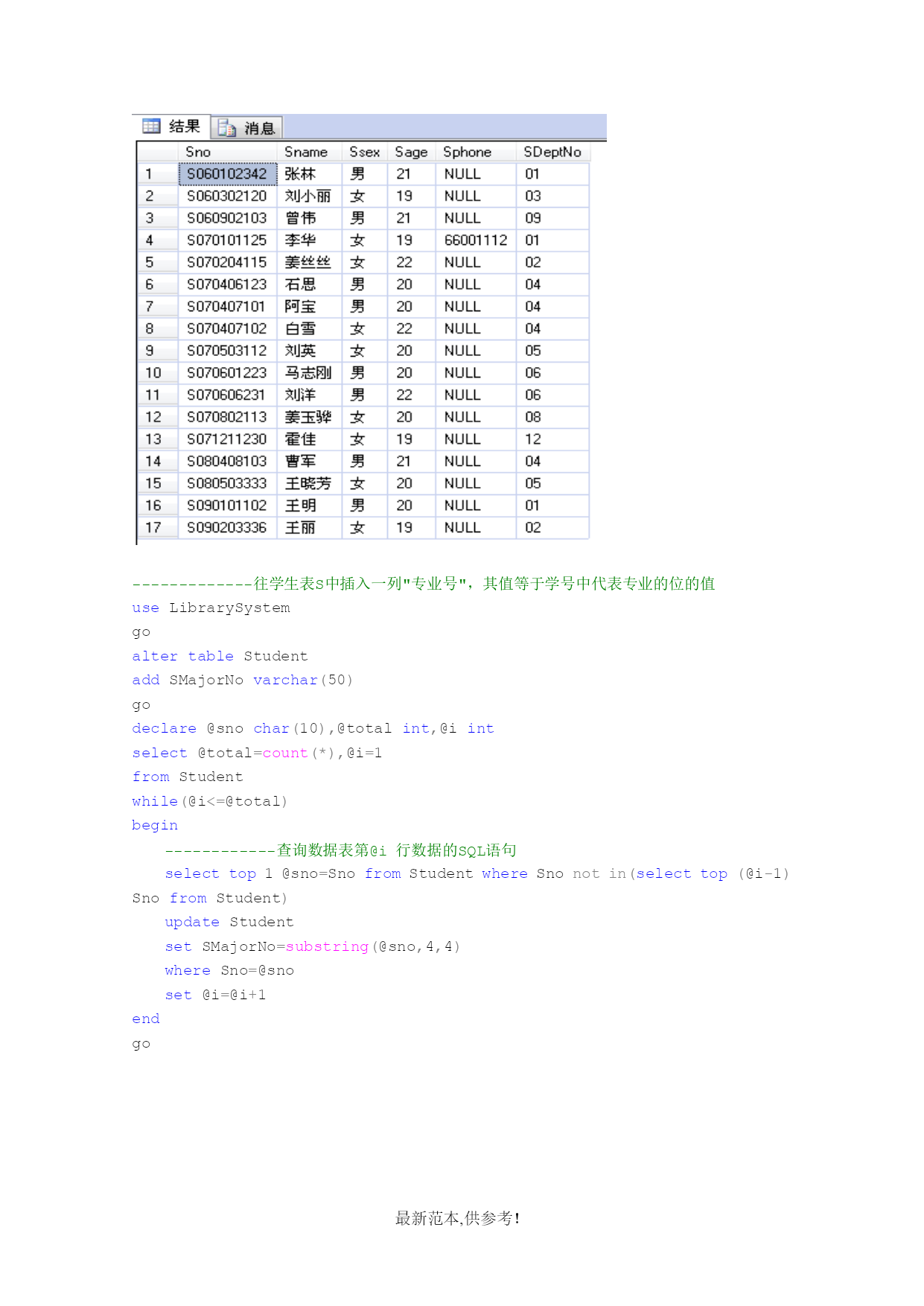Click cell S070802113

click(x=228, y=417)
